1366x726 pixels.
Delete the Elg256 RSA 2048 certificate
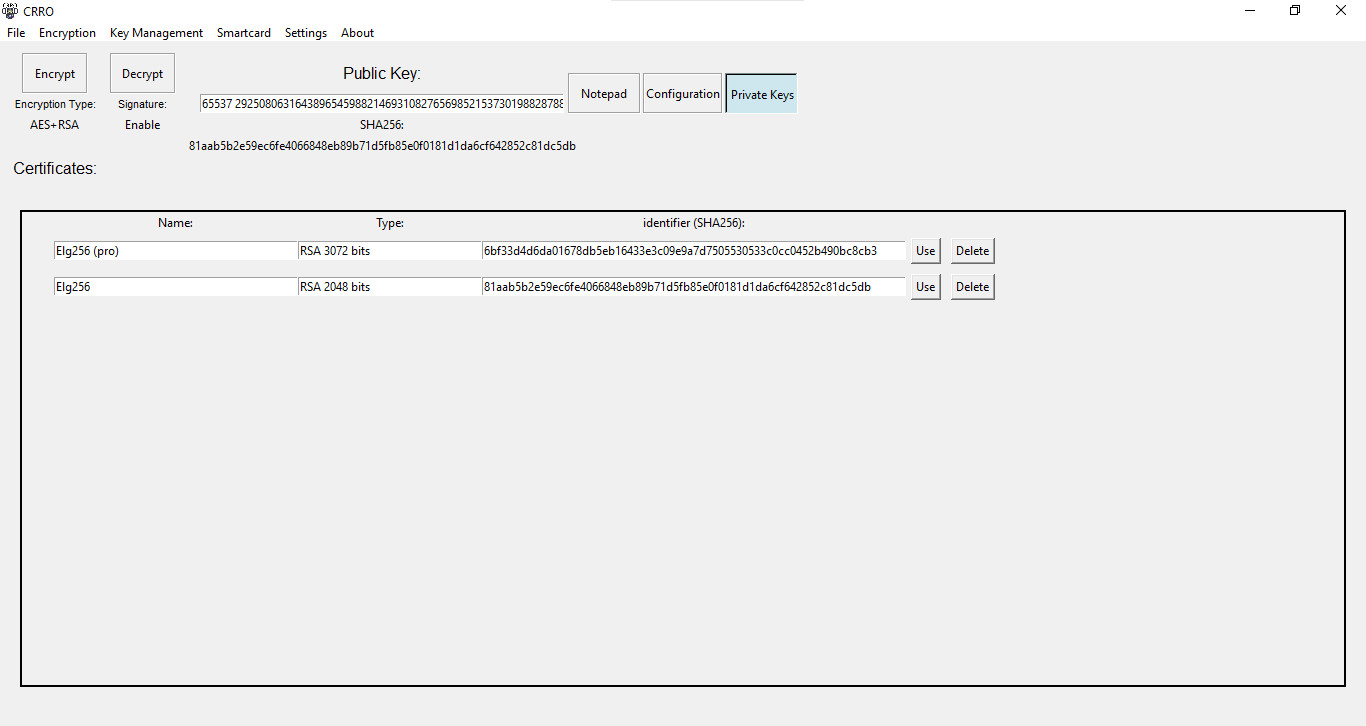[x=972, y=287]
